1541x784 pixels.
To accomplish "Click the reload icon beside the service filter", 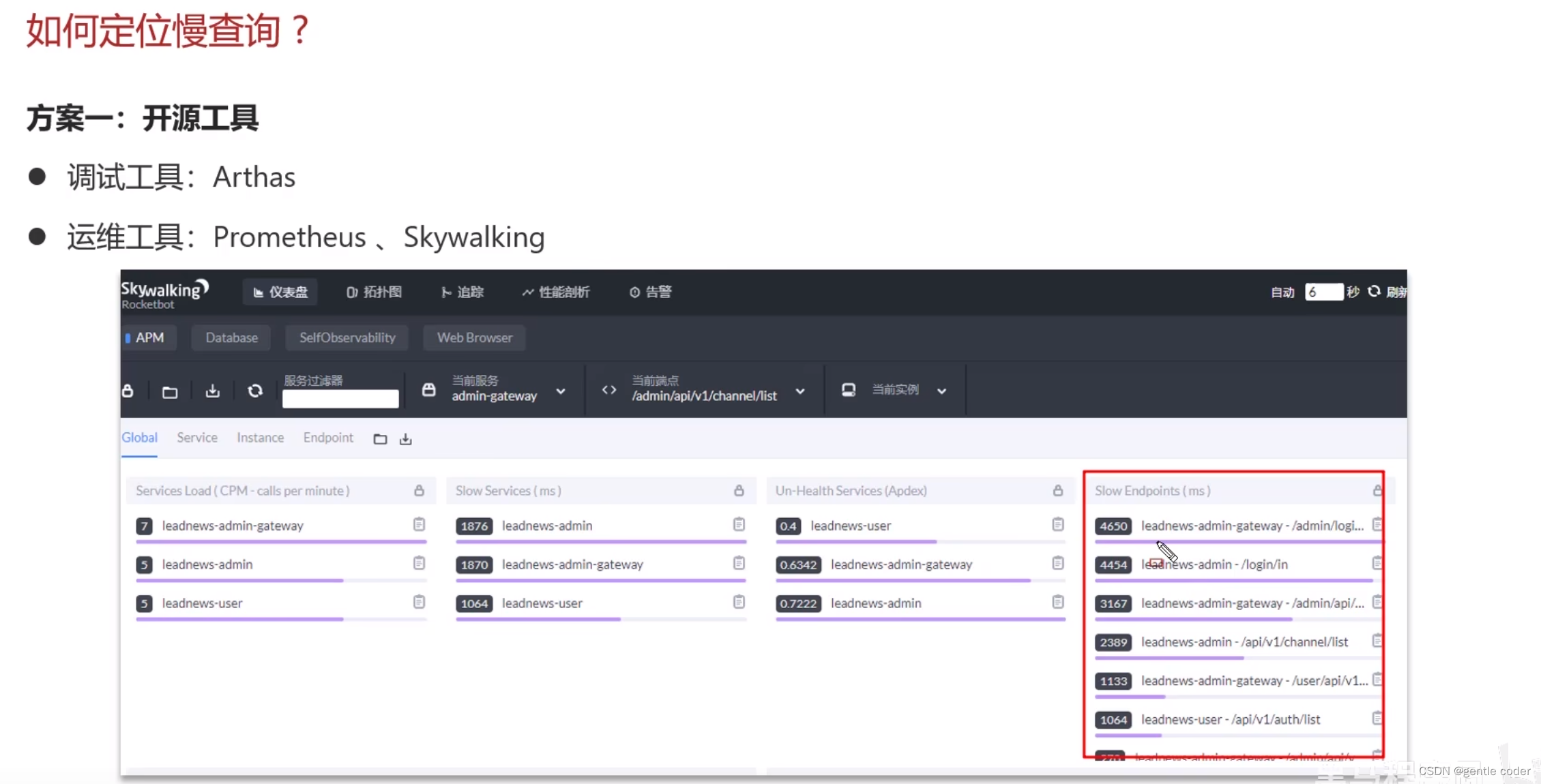I will coord(255,391).
